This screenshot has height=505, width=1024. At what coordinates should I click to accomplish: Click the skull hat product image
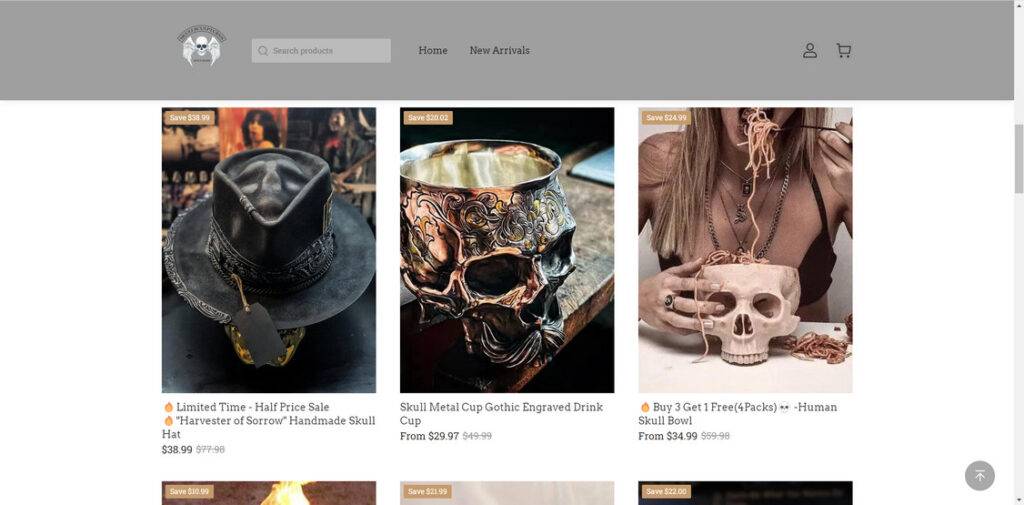click(x=269, y=250)
